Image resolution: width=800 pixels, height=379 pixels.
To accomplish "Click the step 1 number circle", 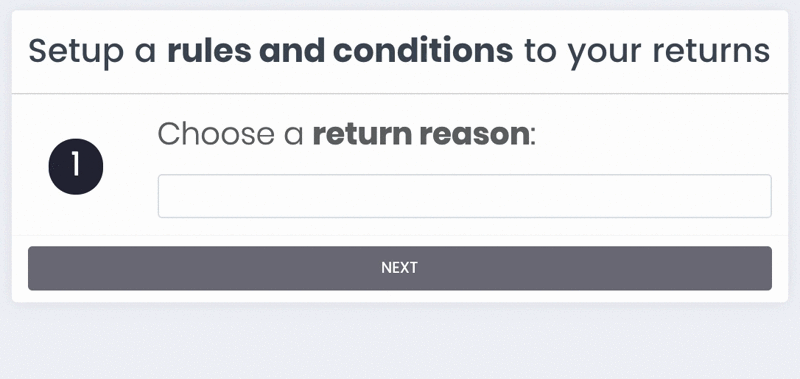I will click(x=76, y=166).
